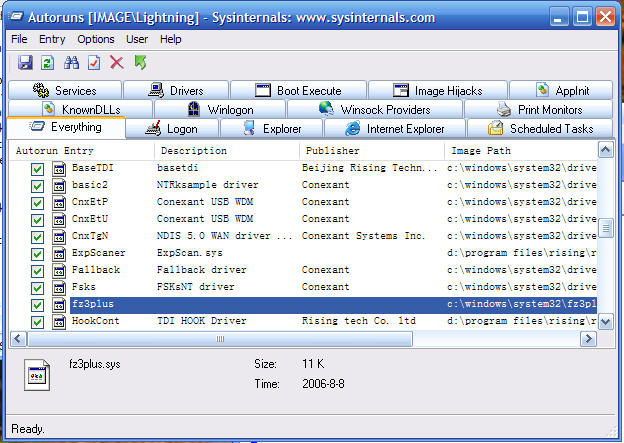Click the CnxEtP entry driver icon
This screenshot has height=443, width=624.
59,203
